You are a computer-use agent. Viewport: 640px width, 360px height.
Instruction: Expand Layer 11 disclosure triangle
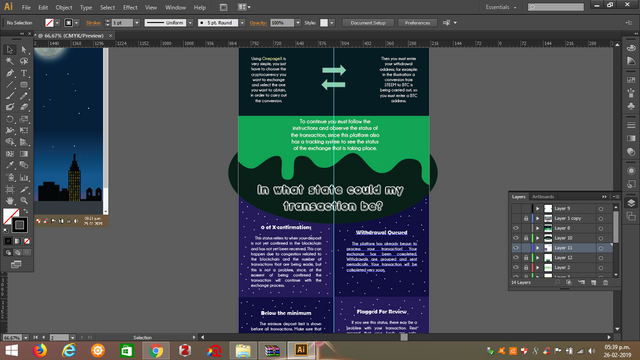click(x=538, y=248)
